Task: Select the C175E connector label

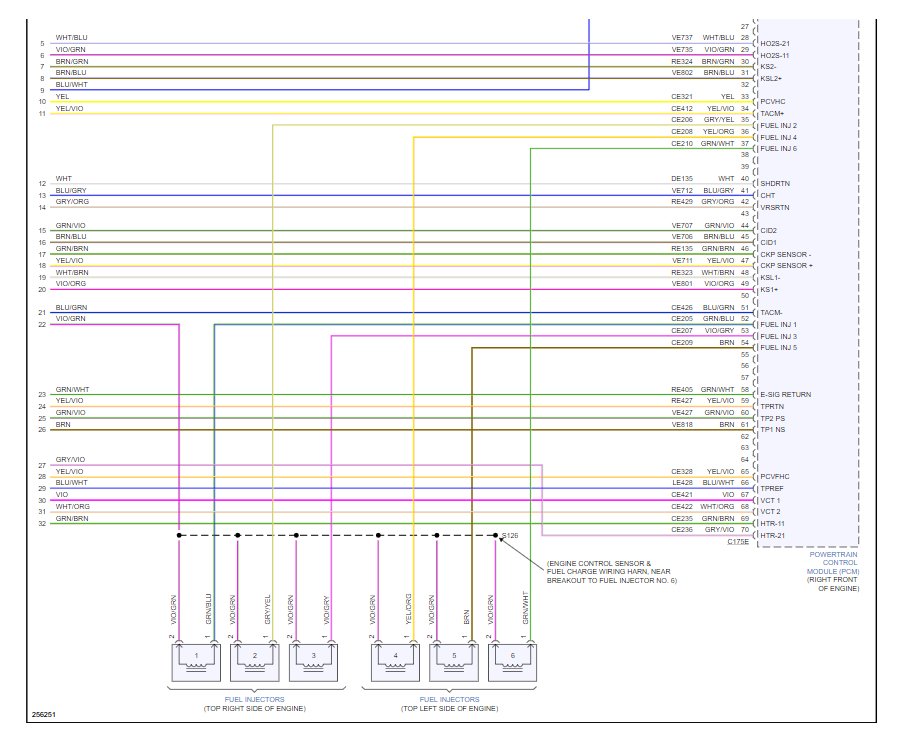Action: point(738,542)
